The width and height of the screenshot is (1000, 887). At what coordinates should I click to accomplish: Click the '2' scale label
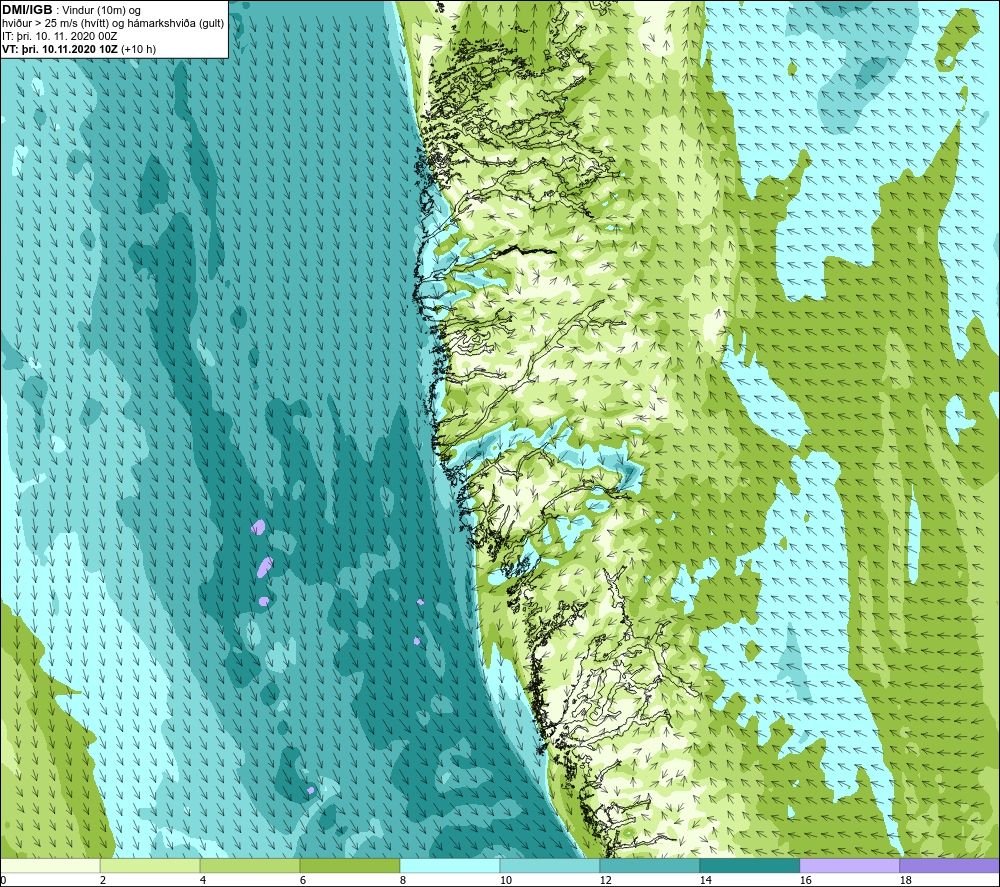tap(103, 880)
